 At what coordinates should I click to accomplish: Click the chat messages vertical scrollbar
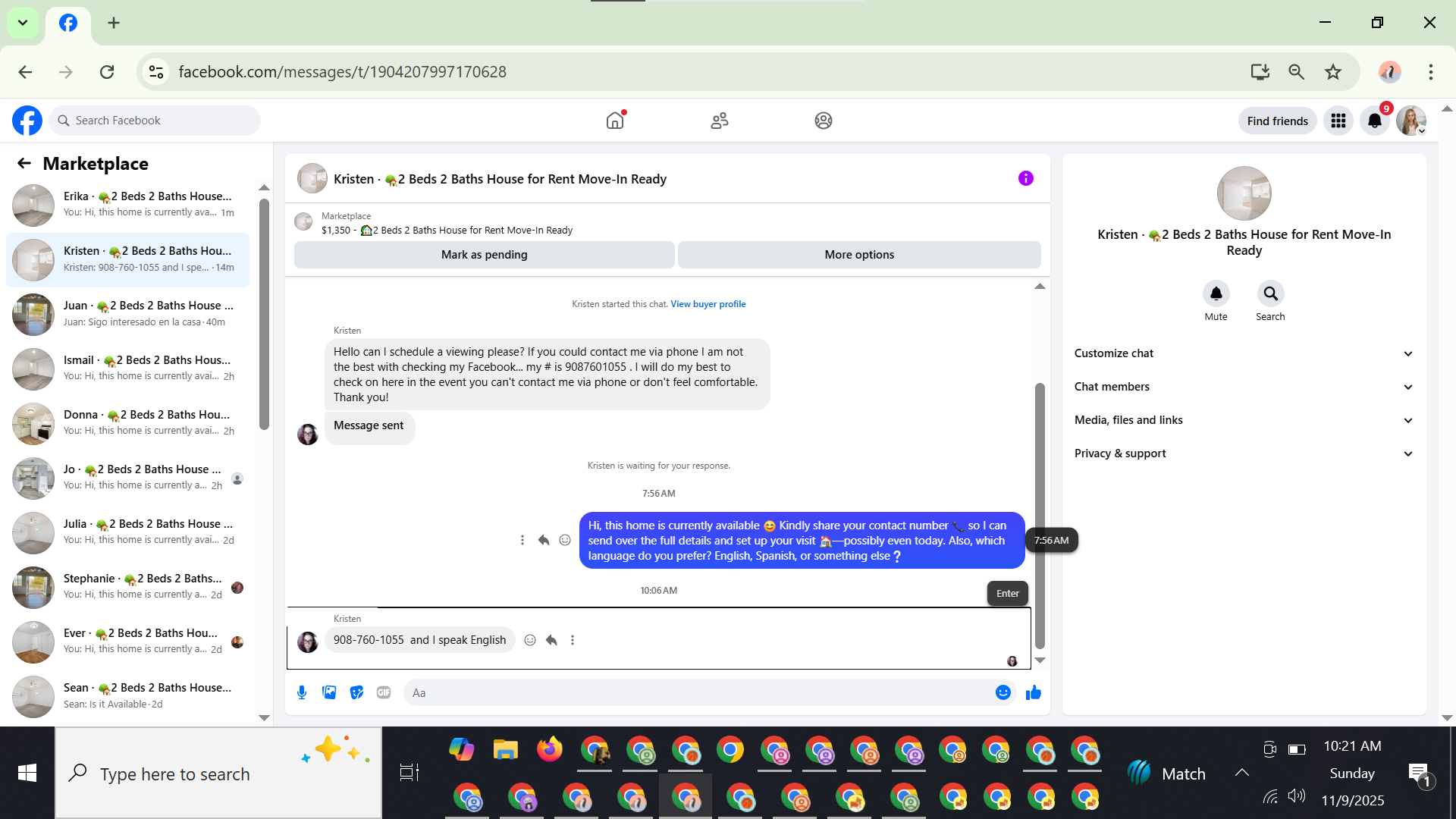[1040, 516]
